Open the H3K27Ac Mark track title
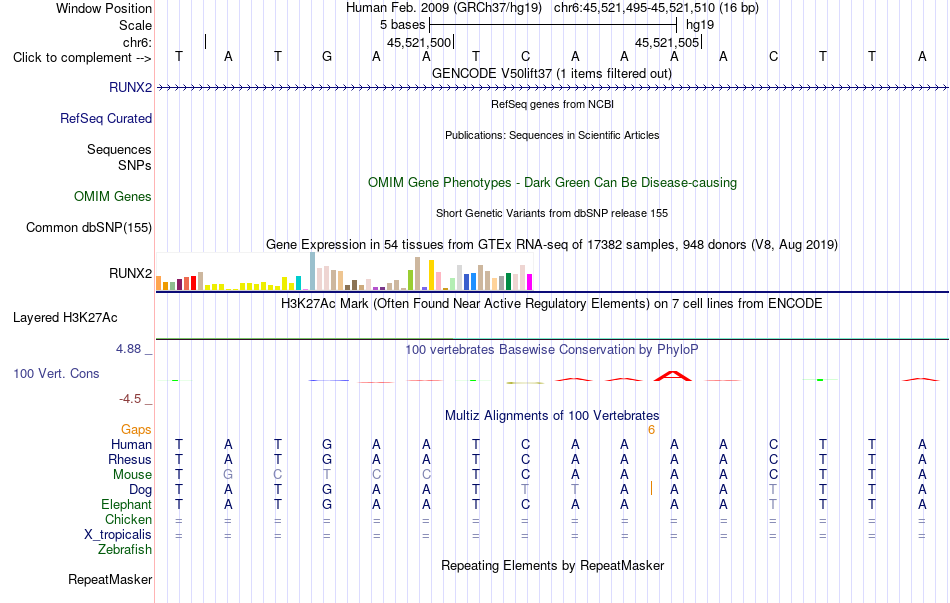The width and height of the screenshot is (950, 603). pyautogui.click(x=551, y=303)
